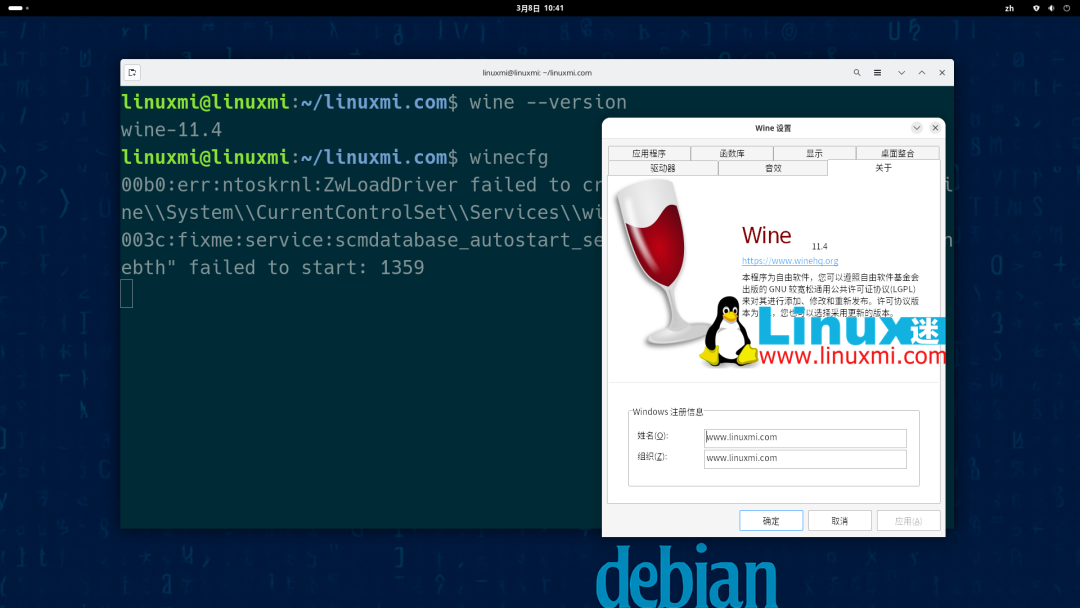The width and height of the screenshot is (1080, 608).
Task: Open a new terminal tab
Action: coord(132,72)
